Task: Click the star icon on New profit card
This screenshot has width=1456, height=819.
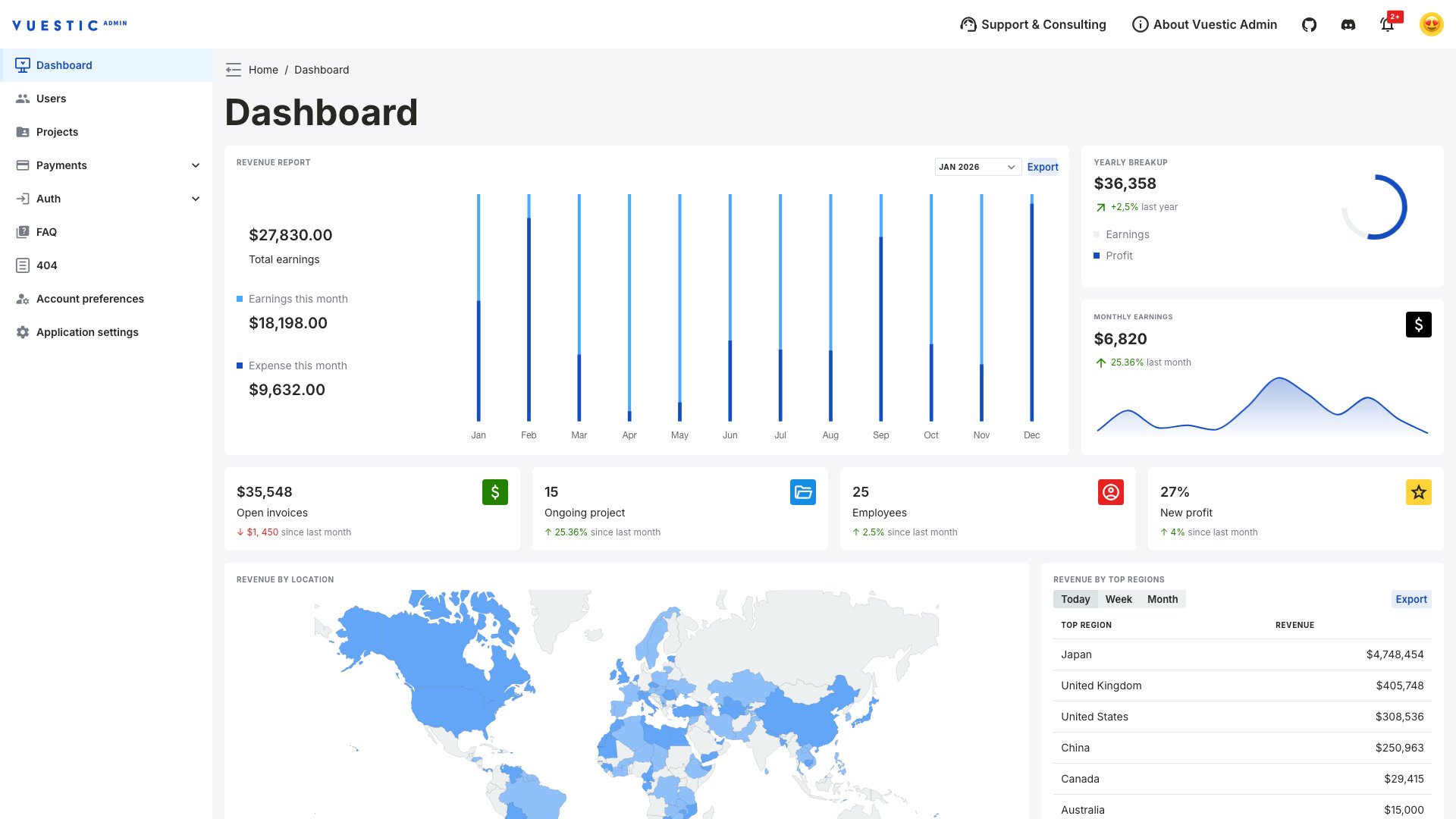Action: (x=1418, y=492)
